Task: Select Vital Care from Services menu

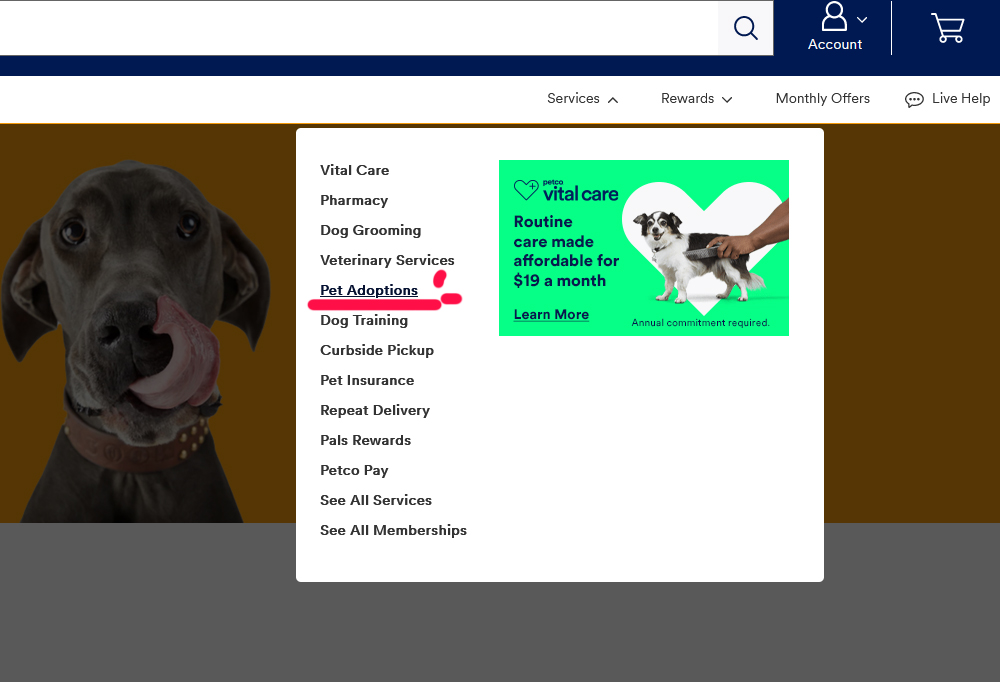Action: coord(355,170)
